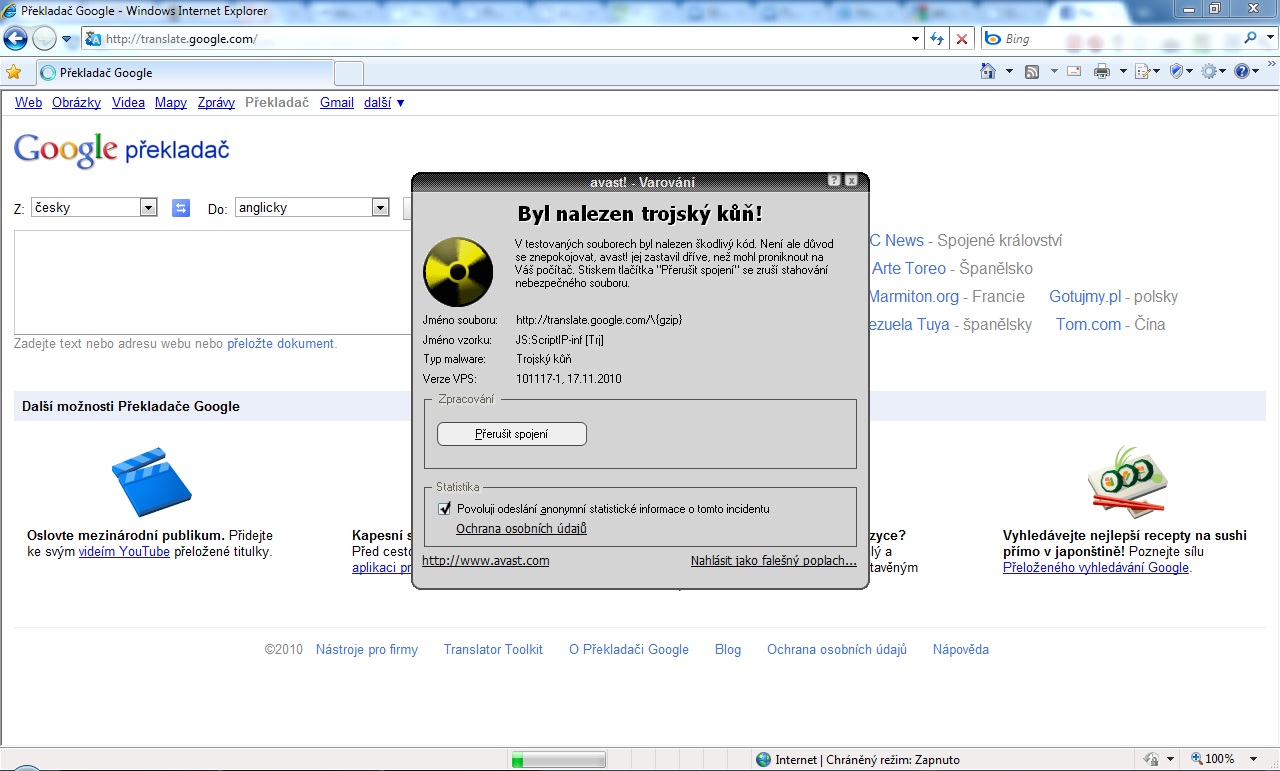Click the avast dialog help question icon
Viewport: 1280px width, 771px height.
click(834, 181)
